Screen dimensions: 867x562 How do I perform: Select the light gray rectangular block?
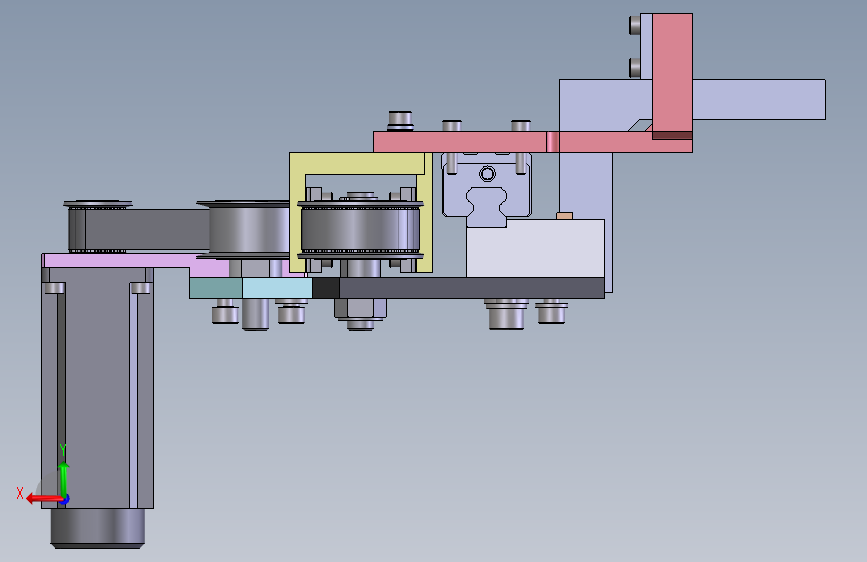click(535, 248)
